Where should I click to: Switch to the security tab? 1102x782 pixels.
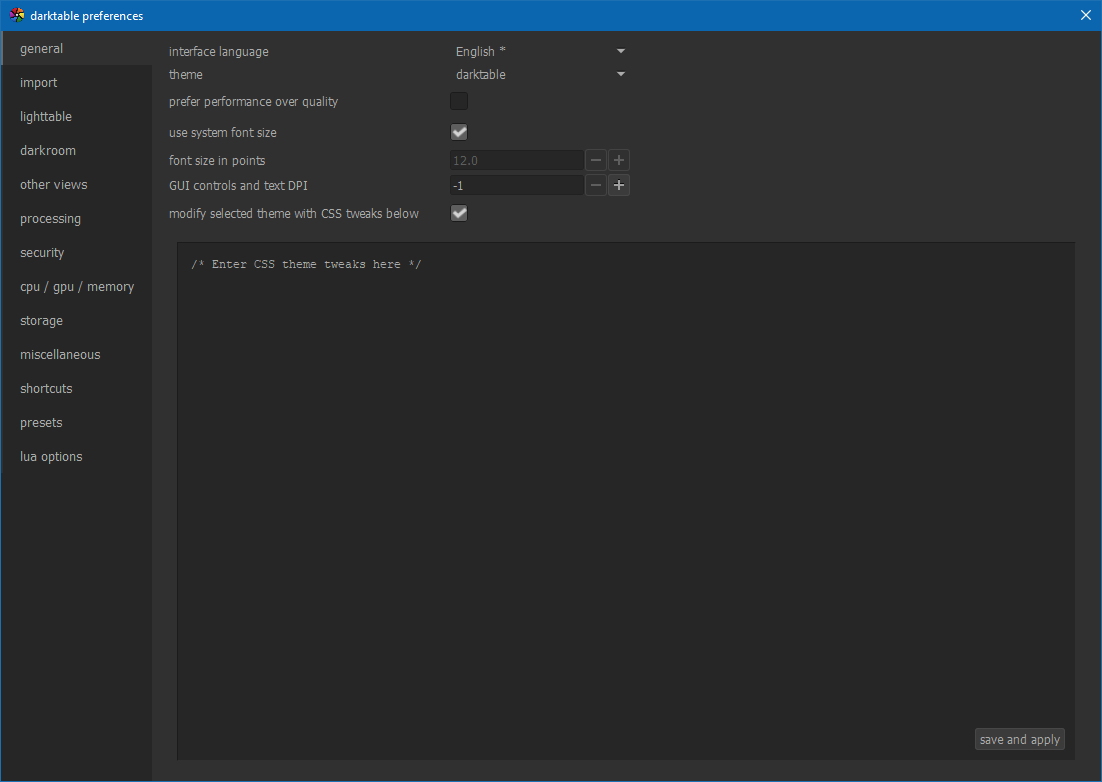tap(76, 252)
